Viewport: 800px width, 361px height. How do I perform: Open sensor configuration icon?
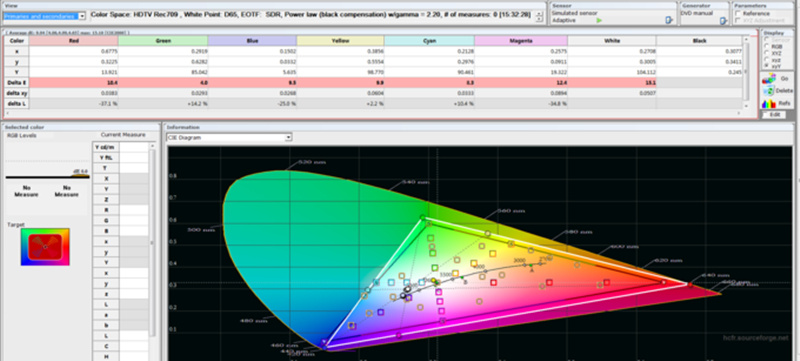[x=670, y=20]
